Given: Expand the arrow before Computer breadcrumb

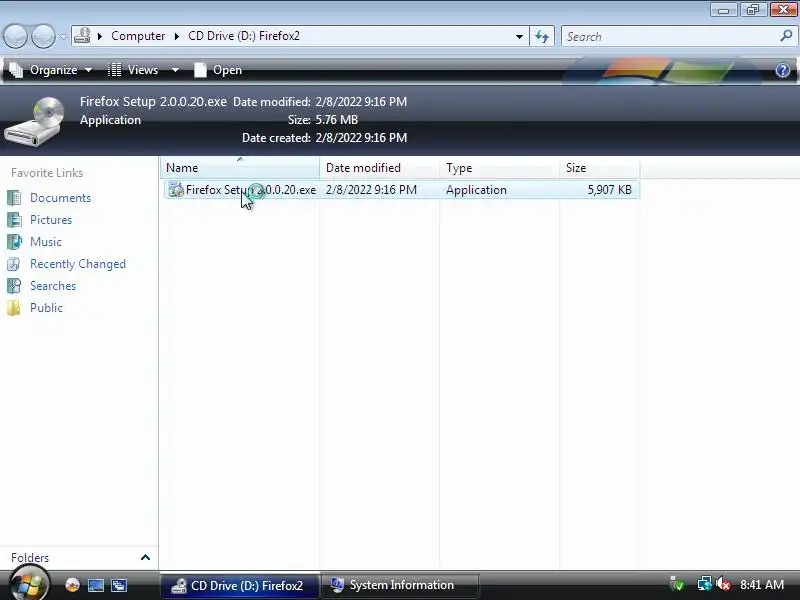Looking at the screenshot, I should click(100, 36).
